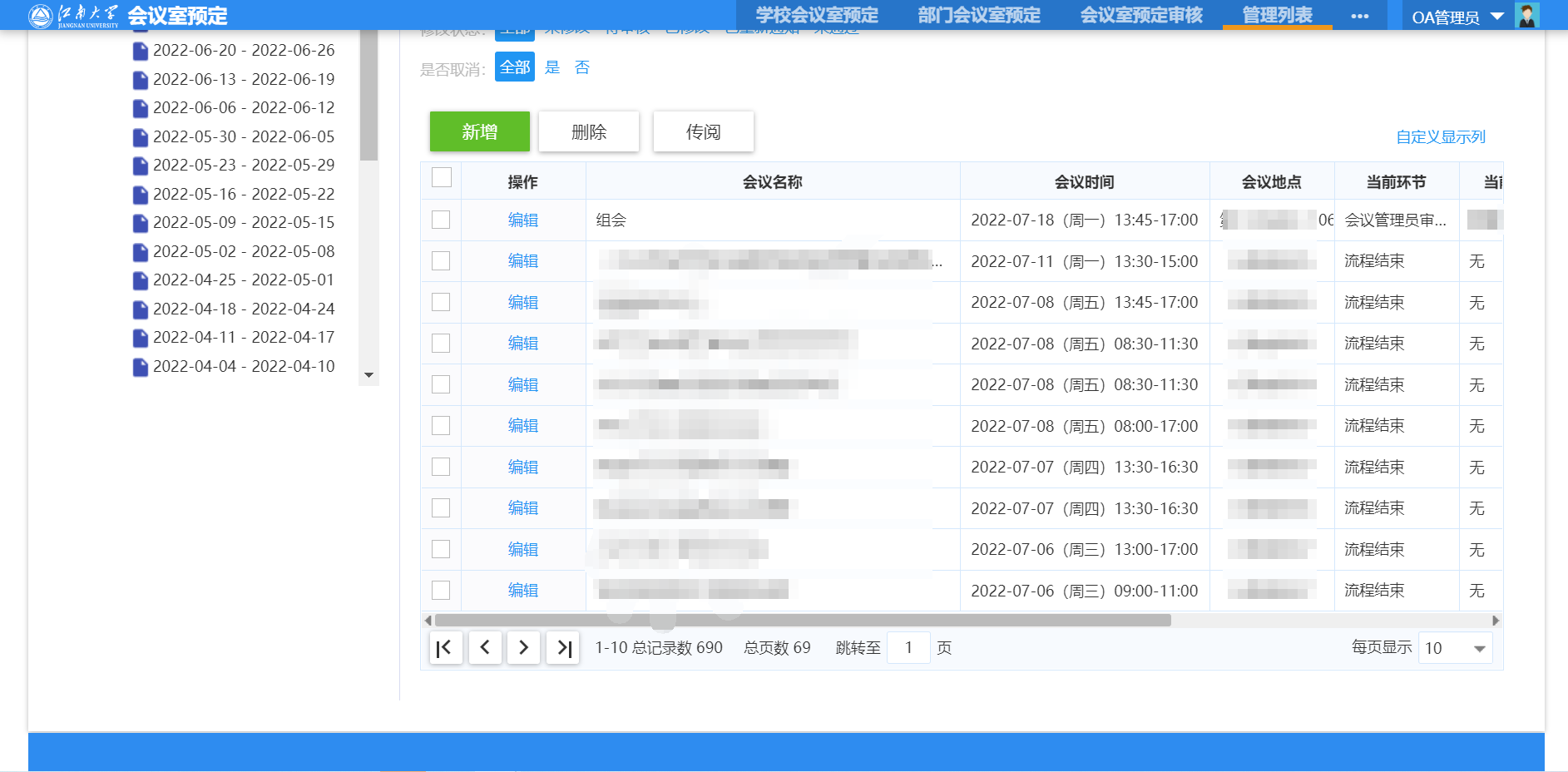Expand the OA管理员 account dropdown arrow
The height and width of the screenshot is (772, 1568).
click(1497, 17)
